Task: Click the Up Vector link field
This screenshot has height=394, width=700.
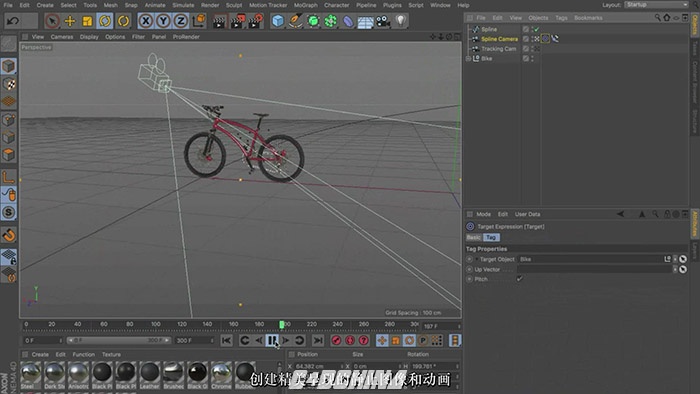Action: coord(595,269)
